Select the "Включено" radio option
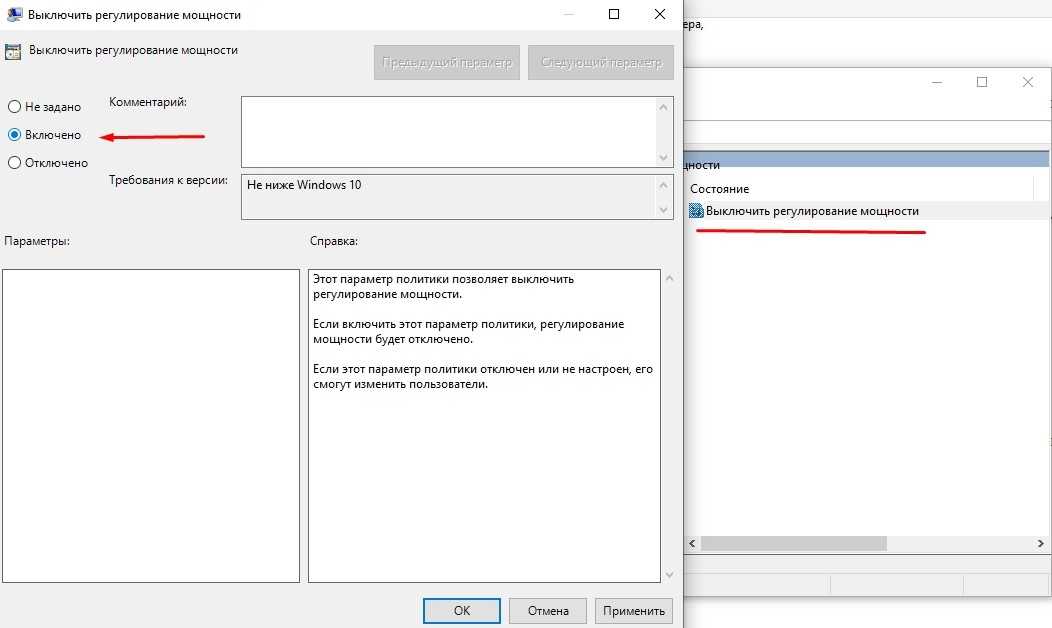1052x628 pixels. tap(15, 134)
